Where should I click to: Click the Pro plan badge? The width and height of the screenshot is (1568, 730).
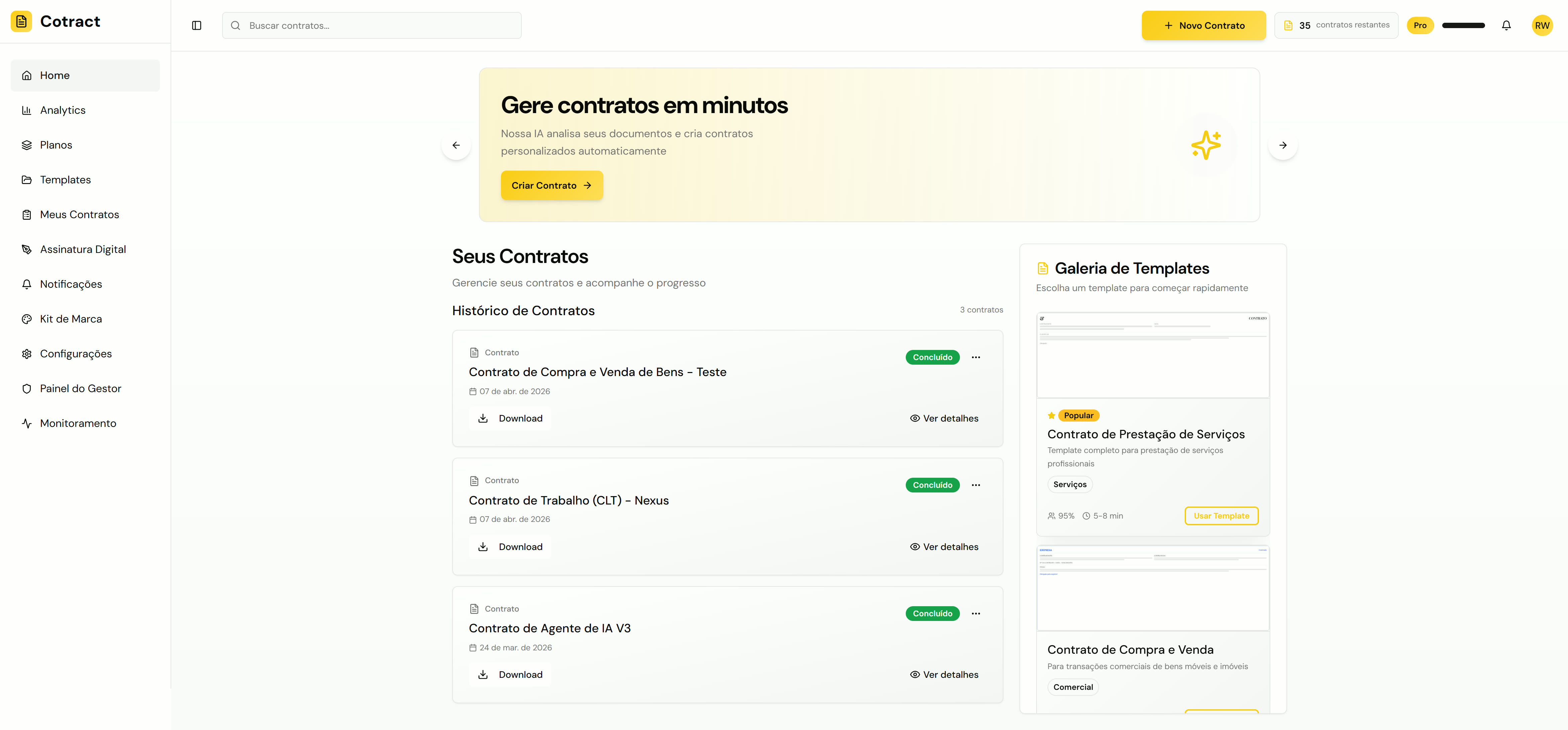(x=1420, y=25)
